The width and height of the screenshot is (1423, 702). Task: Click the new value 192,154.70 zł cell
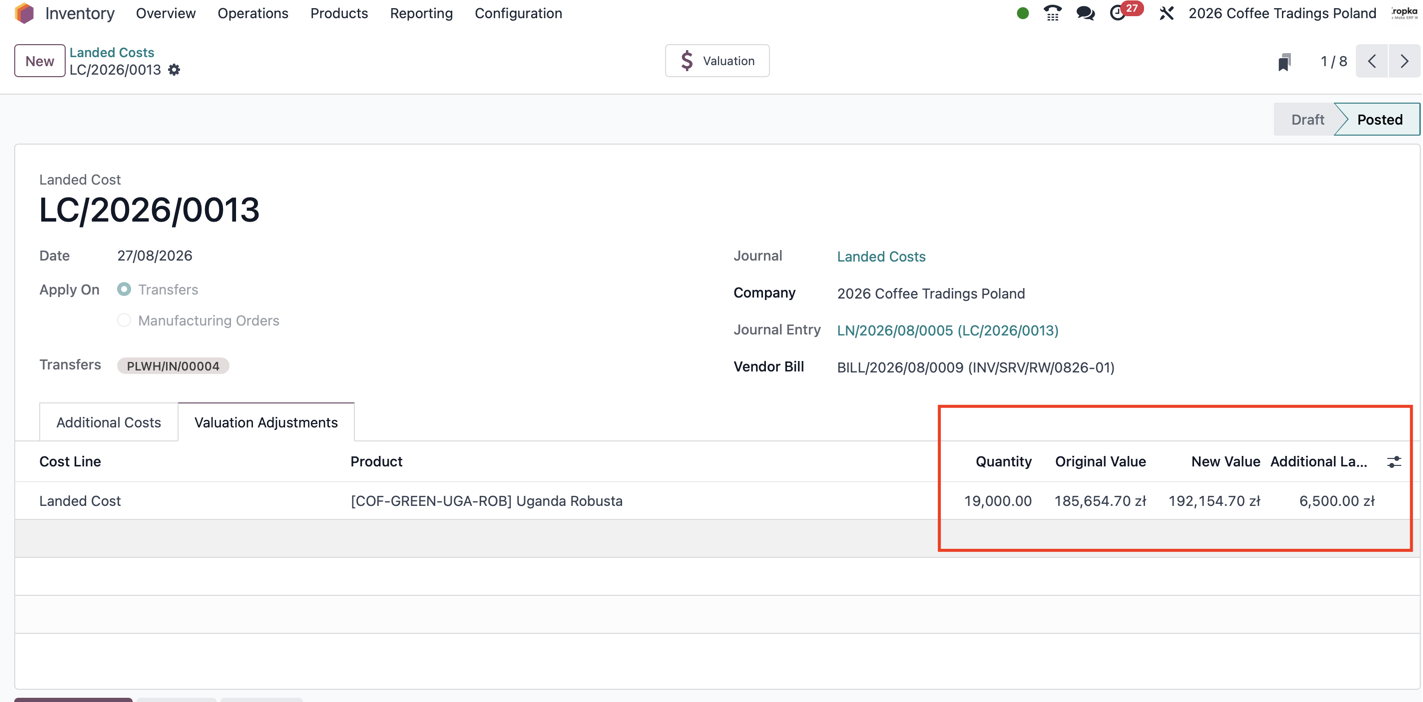1214,501
